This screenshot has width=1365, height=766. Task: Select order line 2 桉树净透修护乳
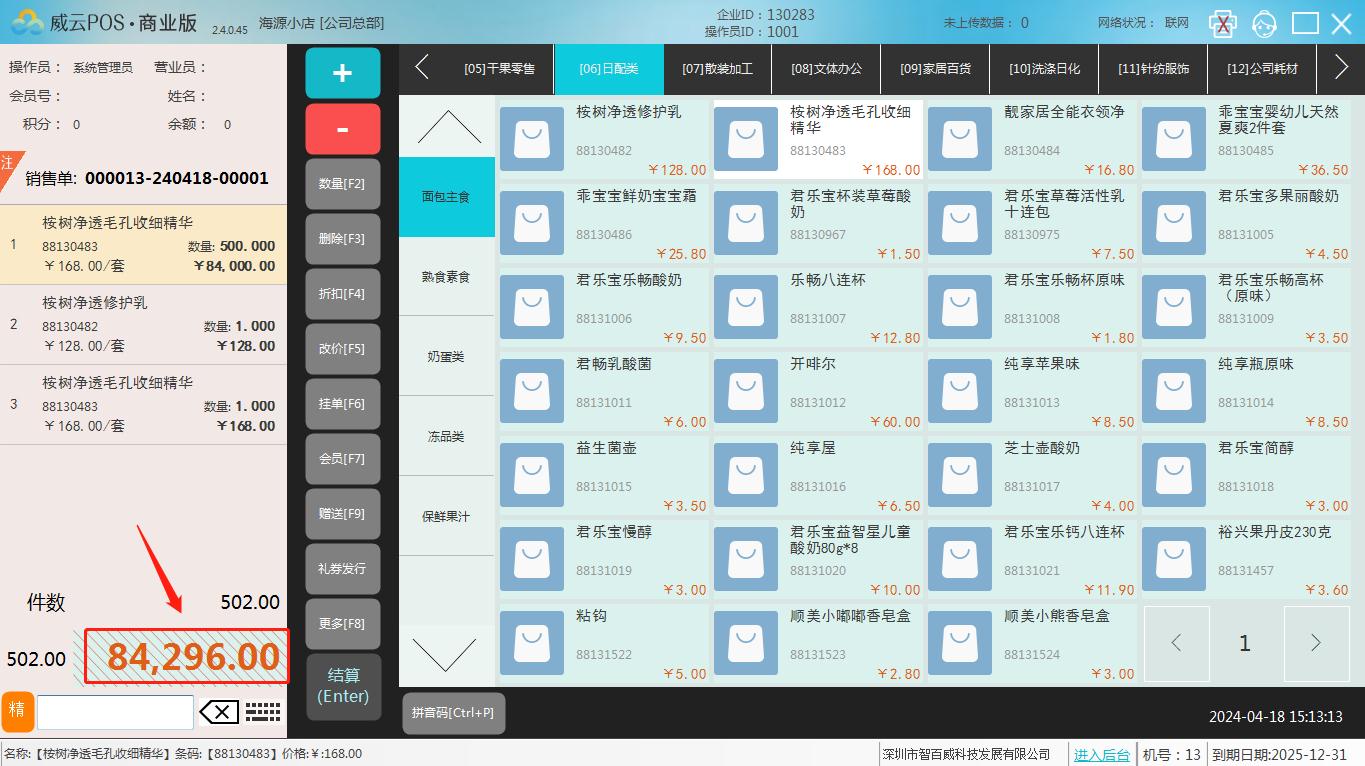click(x=143, y=325)
